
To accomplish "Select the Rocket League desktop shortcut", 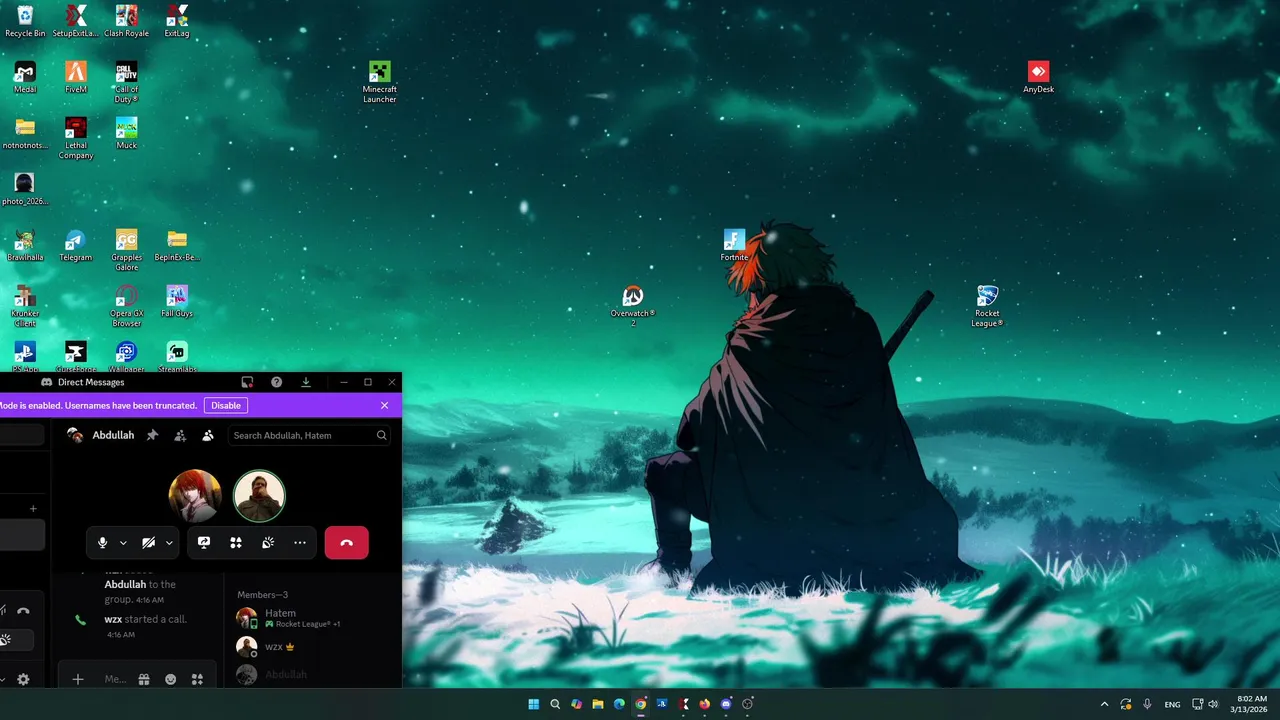I will [x=987, y=306].
